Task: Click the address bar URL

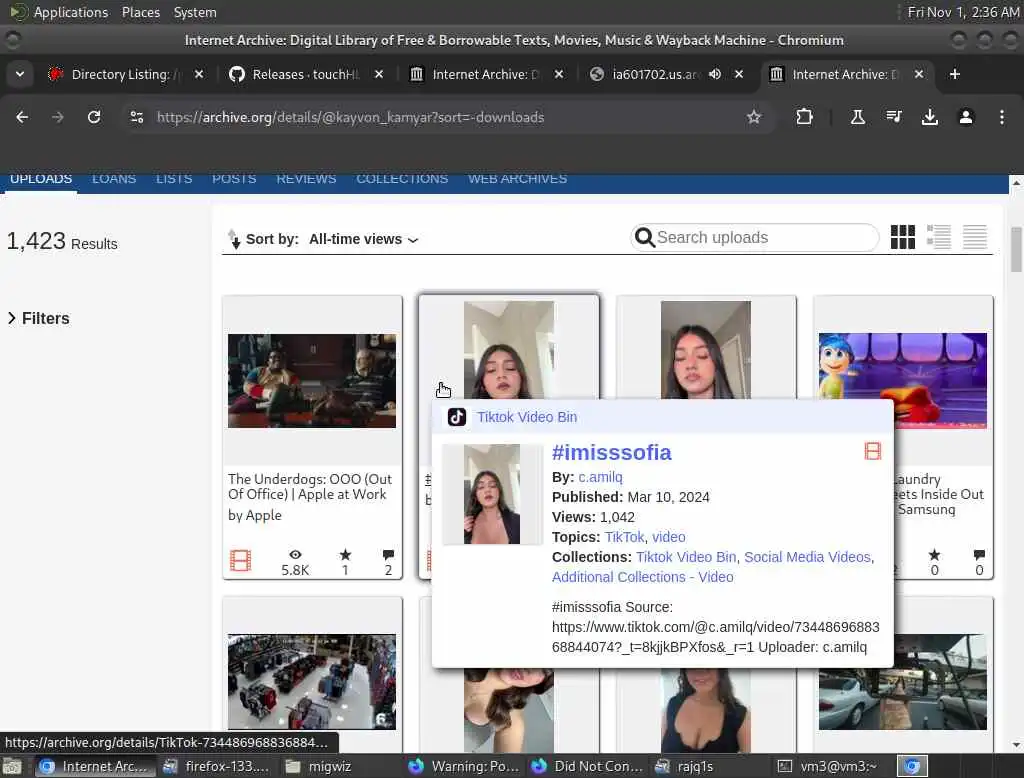Action: (350, 117)
